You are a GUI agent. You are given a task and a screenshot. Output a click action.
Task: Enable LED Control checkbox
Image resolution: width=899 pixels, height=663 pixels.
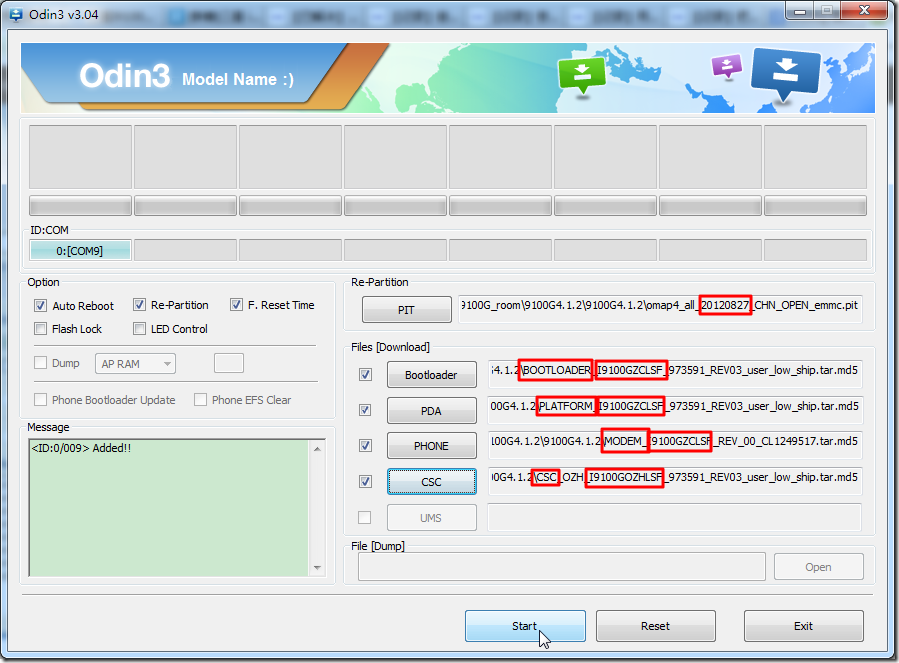139,329
